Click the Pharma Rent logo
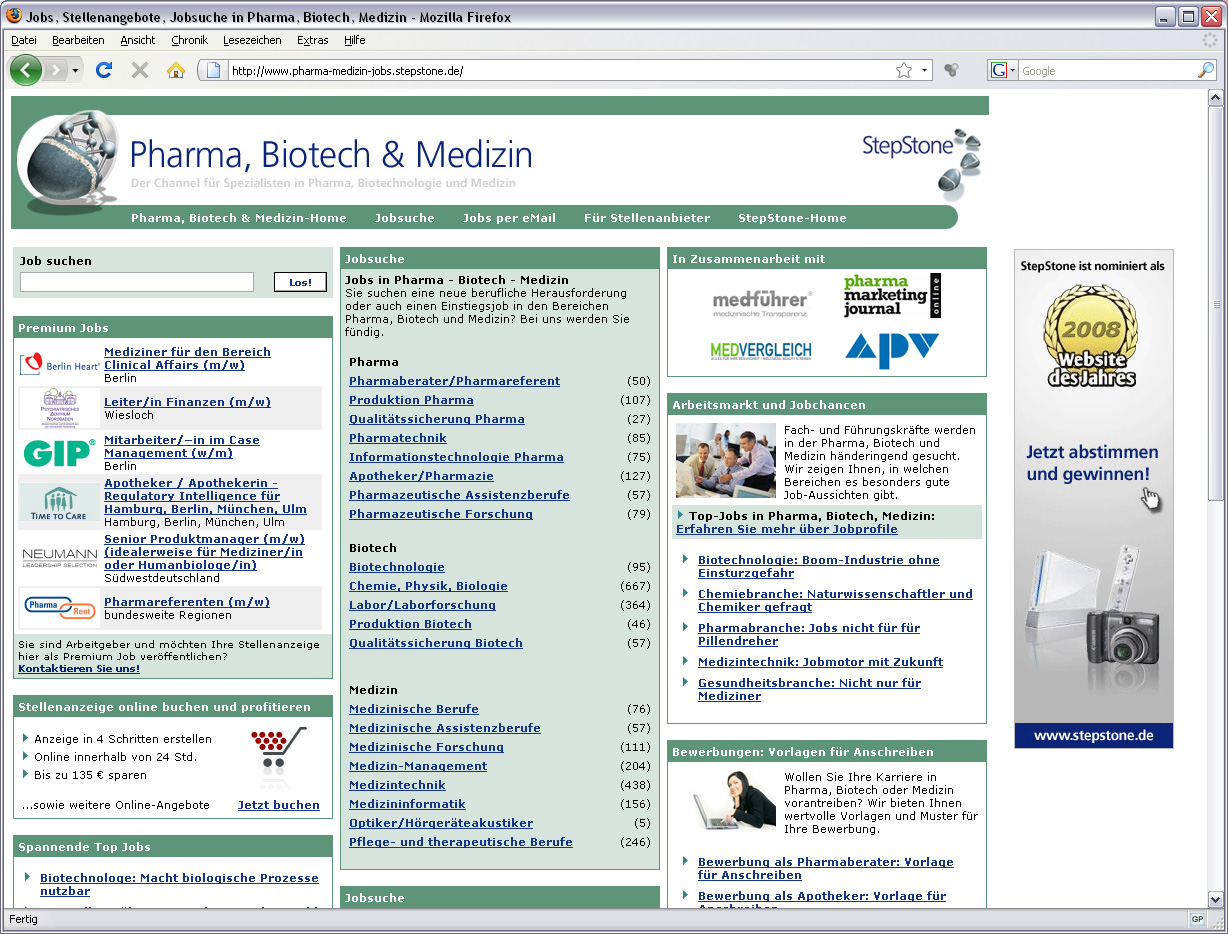The width and height of the screenshot is (1228, 934). 59,607
